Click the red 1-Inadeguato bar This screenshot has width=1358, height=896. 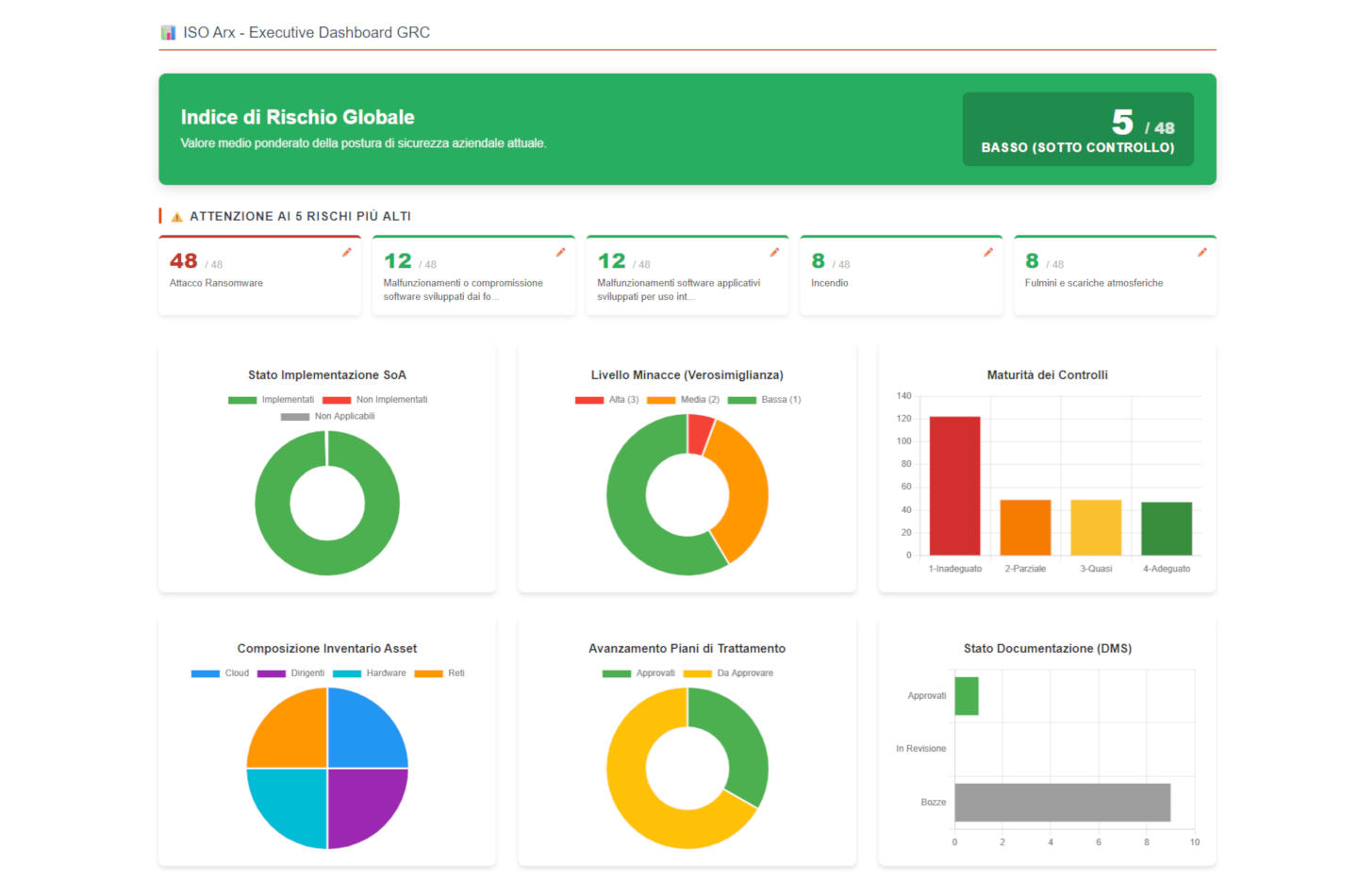(x=954, y=486)
